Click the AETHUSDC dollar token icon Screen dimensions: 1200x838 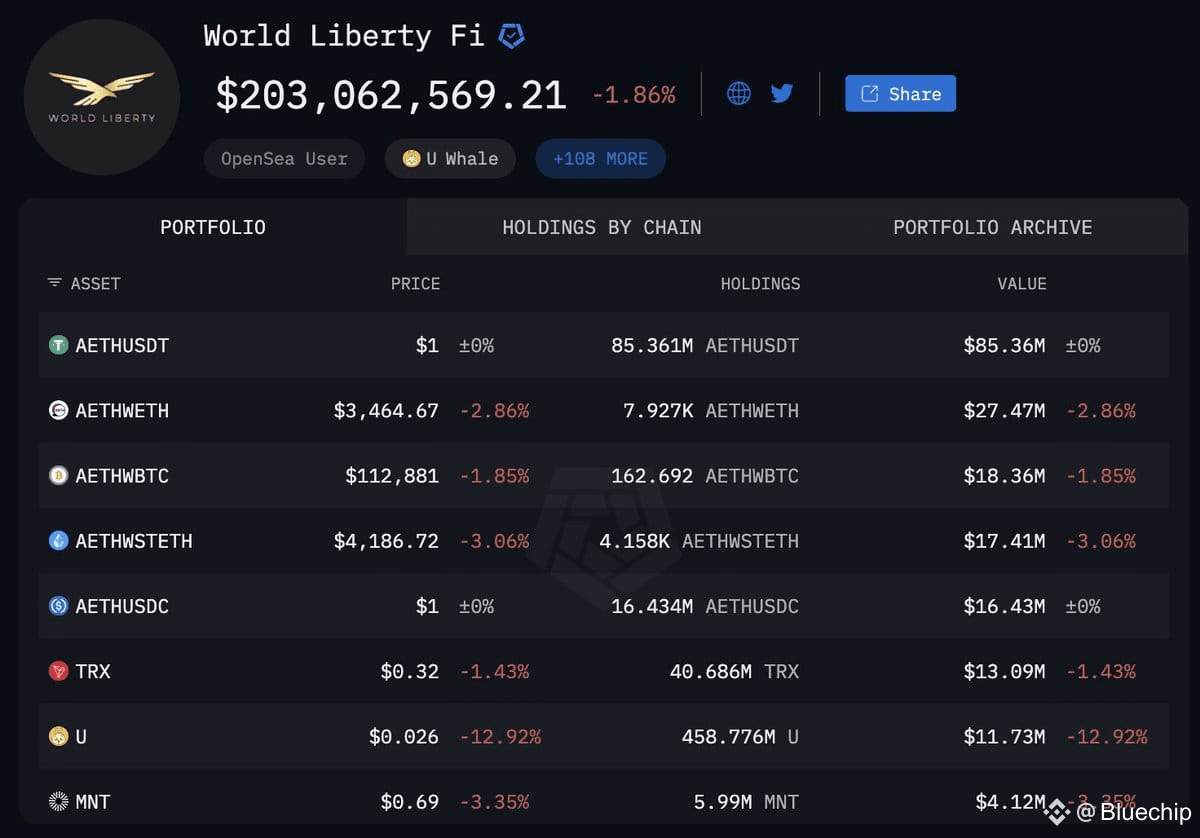[59, 606]
